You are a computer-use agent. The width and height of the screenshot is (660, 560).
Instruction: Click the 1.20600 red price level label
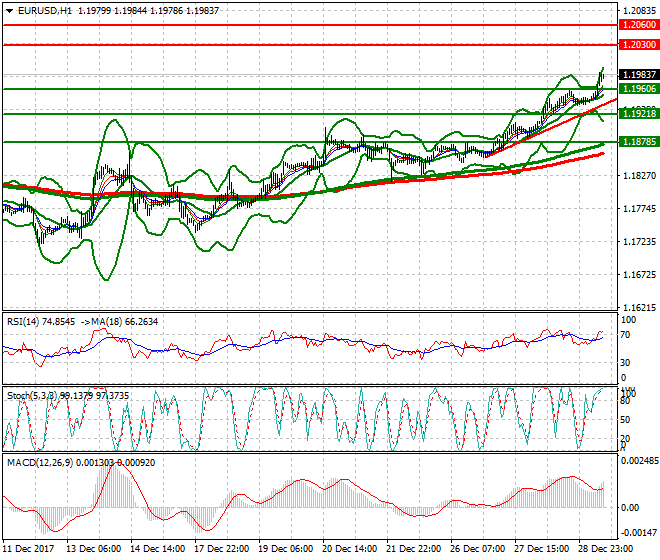click(639, 25)
